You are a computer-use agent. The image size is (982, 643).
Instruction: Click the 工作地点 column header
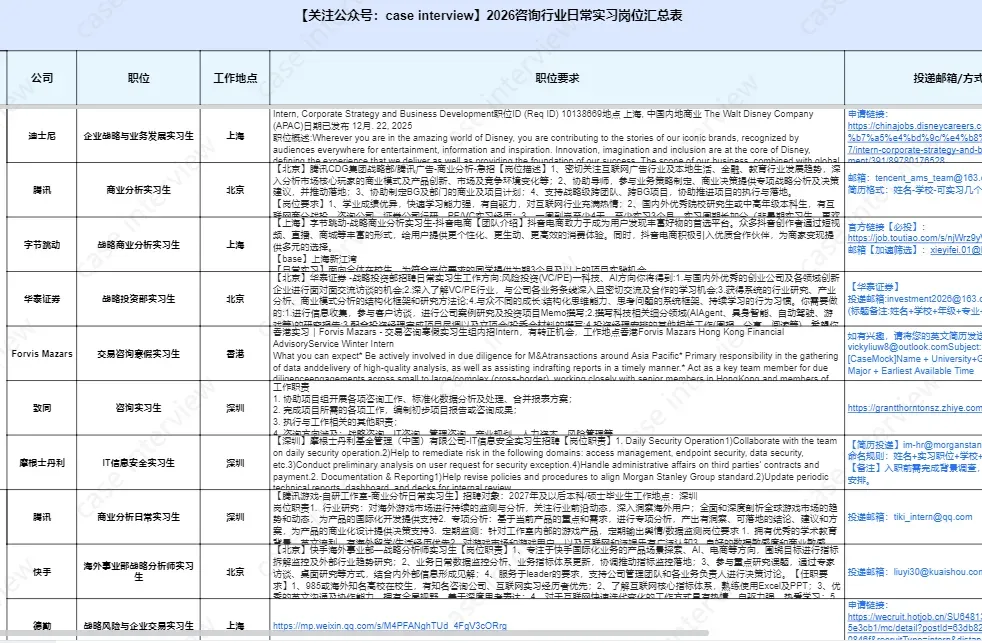233,78
